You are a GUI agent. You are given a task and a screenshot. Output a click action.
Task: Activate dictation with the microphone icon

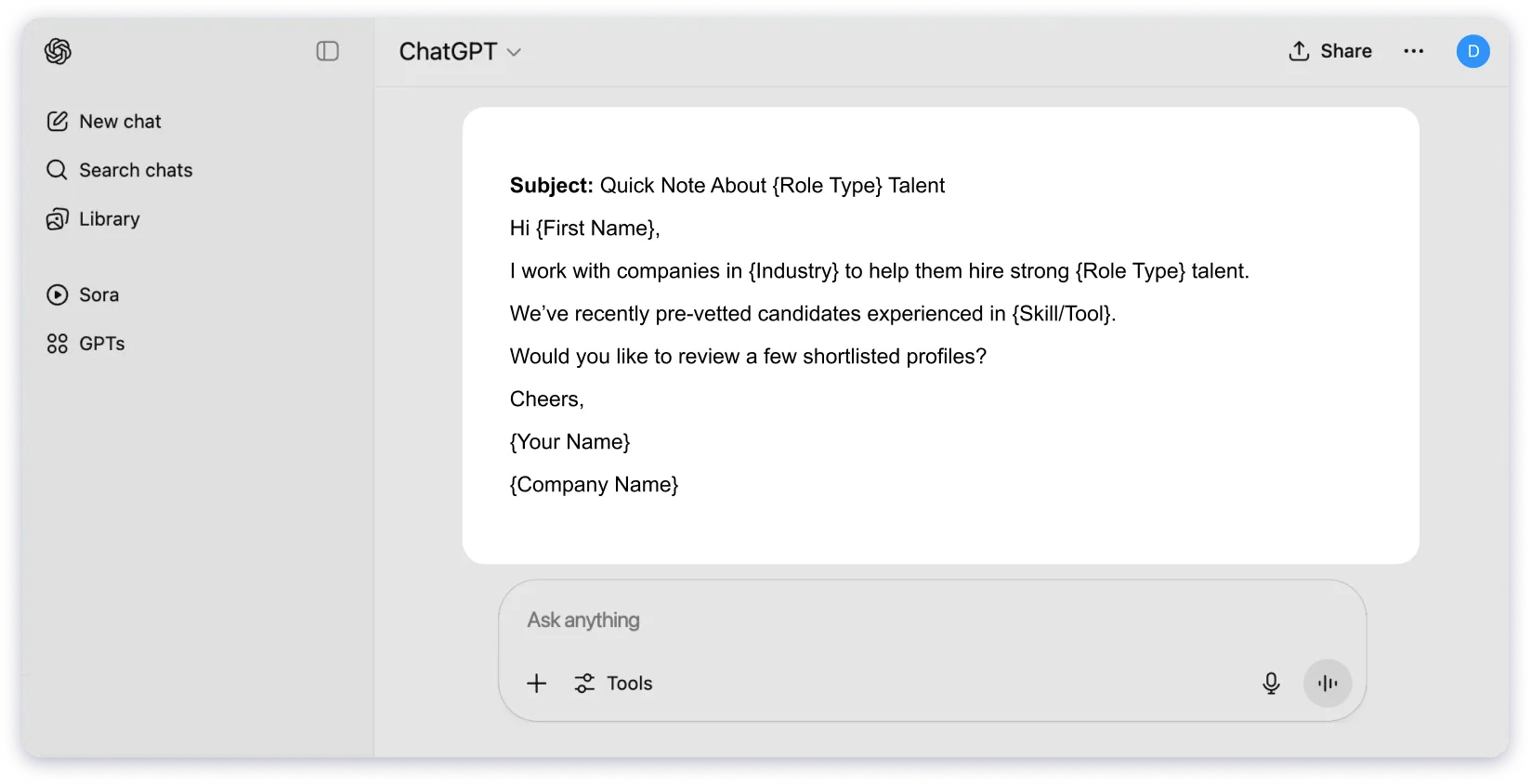coord(1271,683)
